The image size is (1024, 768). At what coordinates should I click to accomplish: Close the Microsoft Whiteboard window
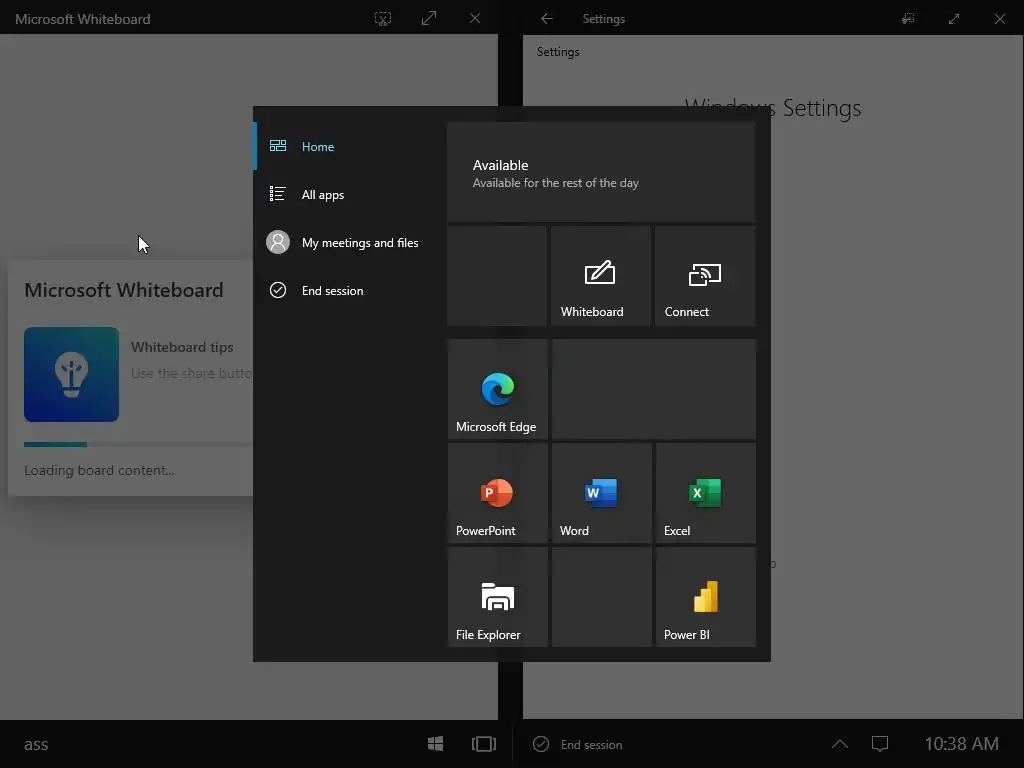pos(475,19)
